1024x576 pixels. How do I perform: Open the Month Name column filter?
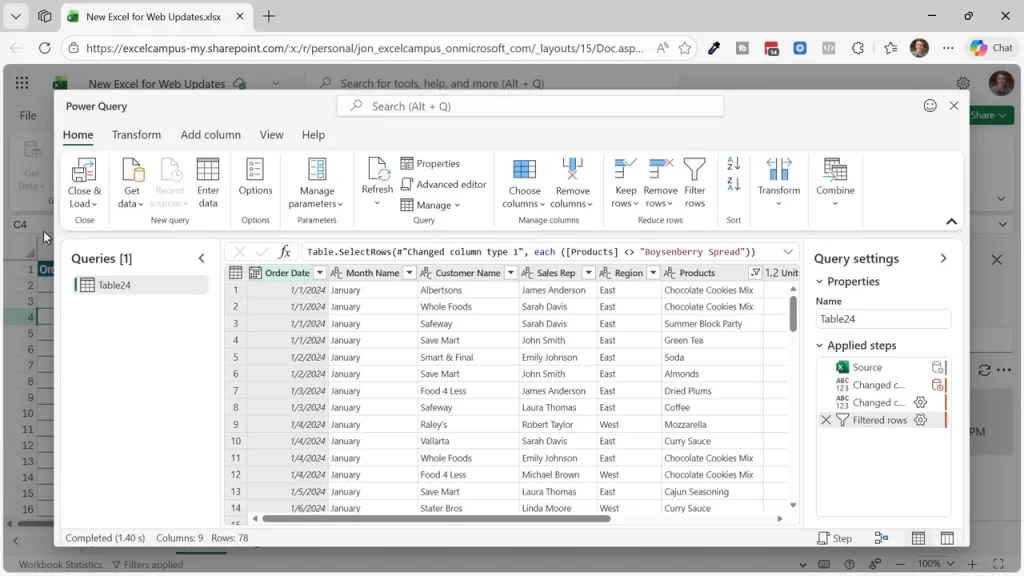[411, 272]
